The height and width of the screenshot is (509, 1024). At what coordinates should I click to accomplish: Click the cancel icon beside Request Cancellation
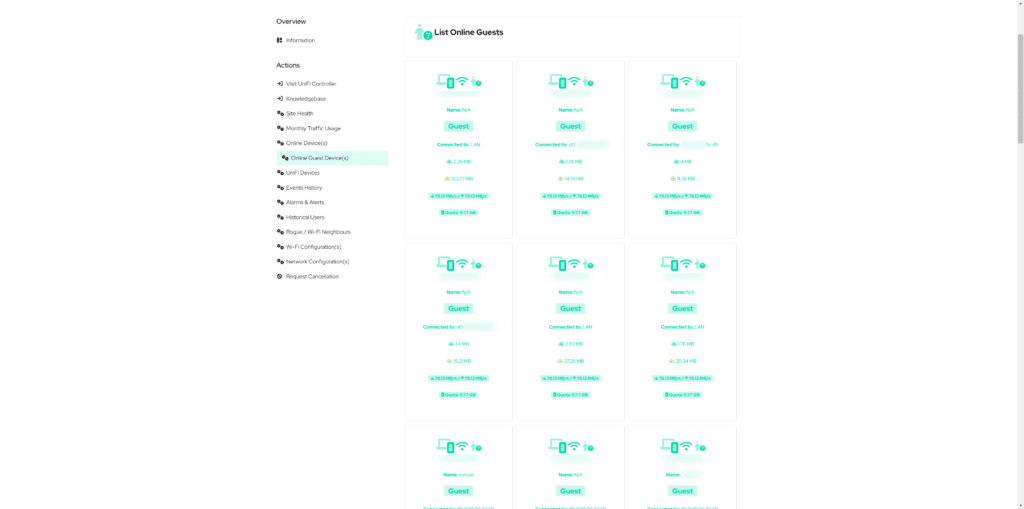pyautogui.click(x=280, y=276)
